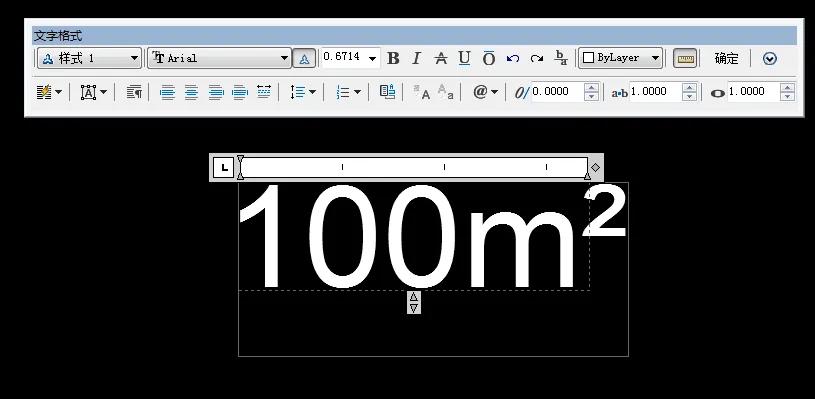This screenshot has width=815, height=399.
Task: Click the text box height adjust arrows
Action: pos(414,302)
